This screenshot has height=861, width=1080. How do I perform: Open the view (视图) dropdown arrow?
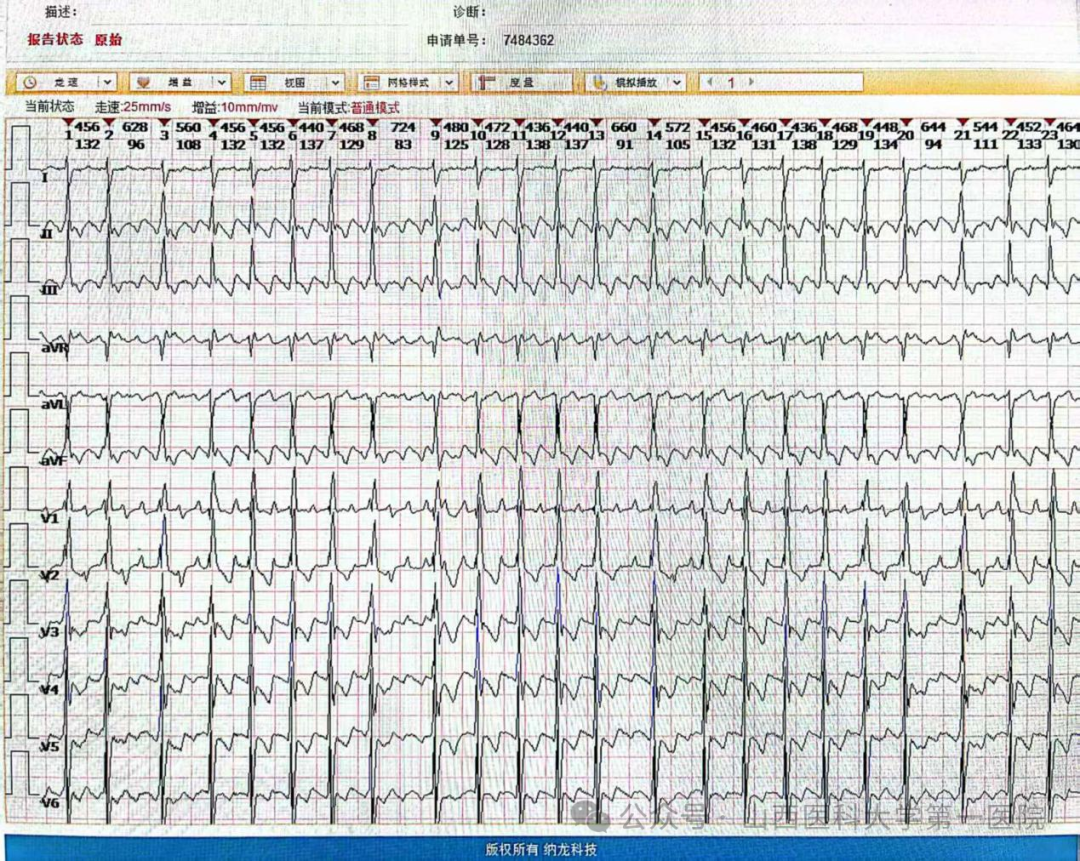(335, 83)
